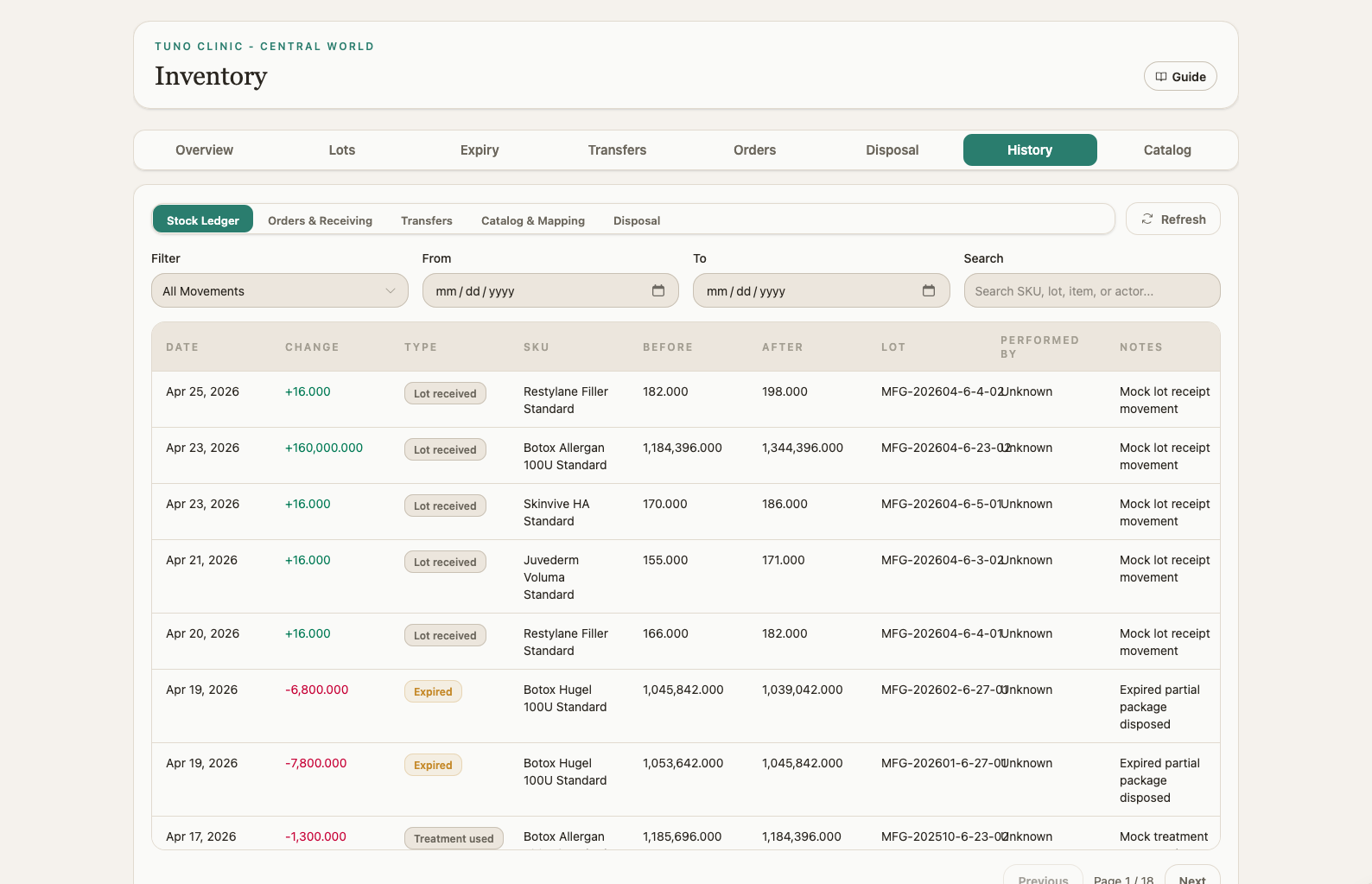Click the Search SKU, lot, item field
The image size is (1372, 884).
click(x=1092, y=290)
